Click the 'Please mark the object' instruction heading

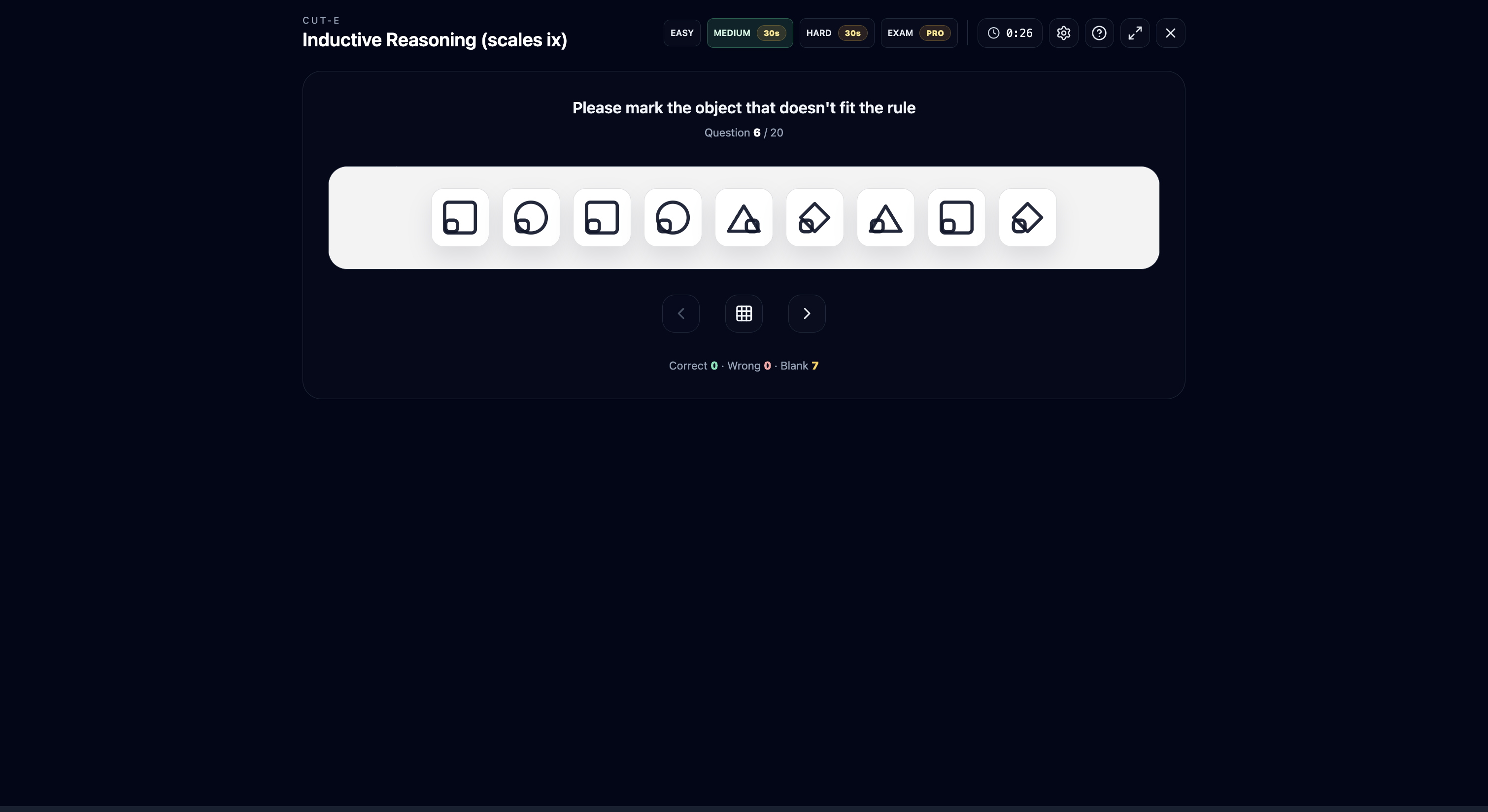[744, 108]
